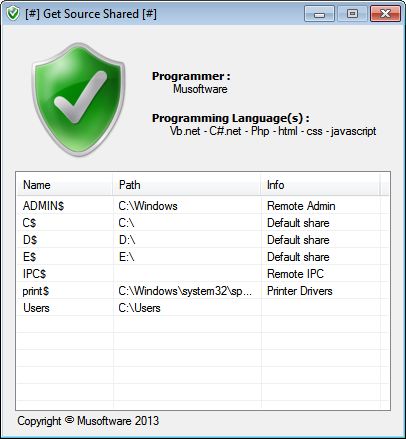This screenshot has height=439, width=406.
Task: Click the Musoftware programmer name
Action: (200, 89)
